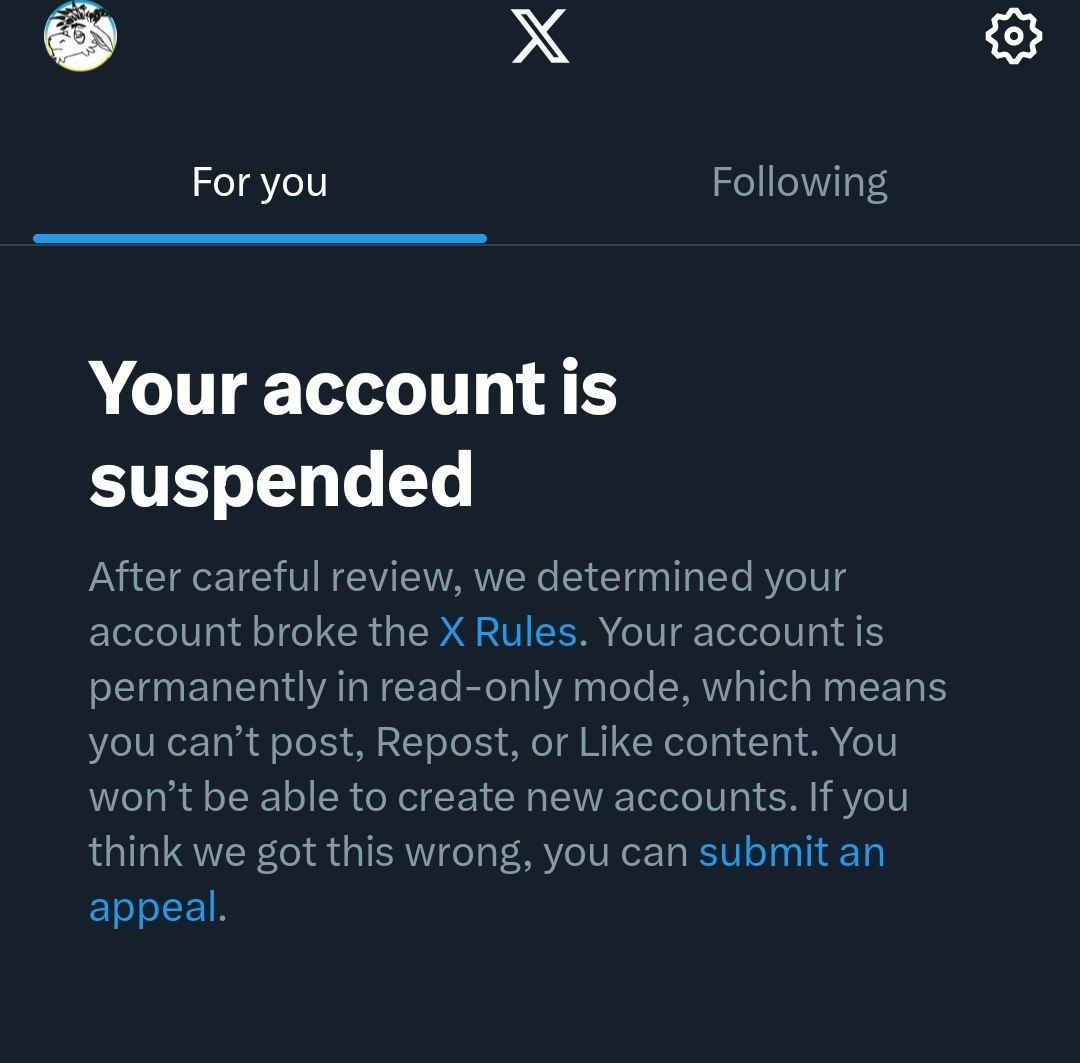1080x1063 pixels.
Task: Open the profile avatar menu
Action: click(80, 36)
